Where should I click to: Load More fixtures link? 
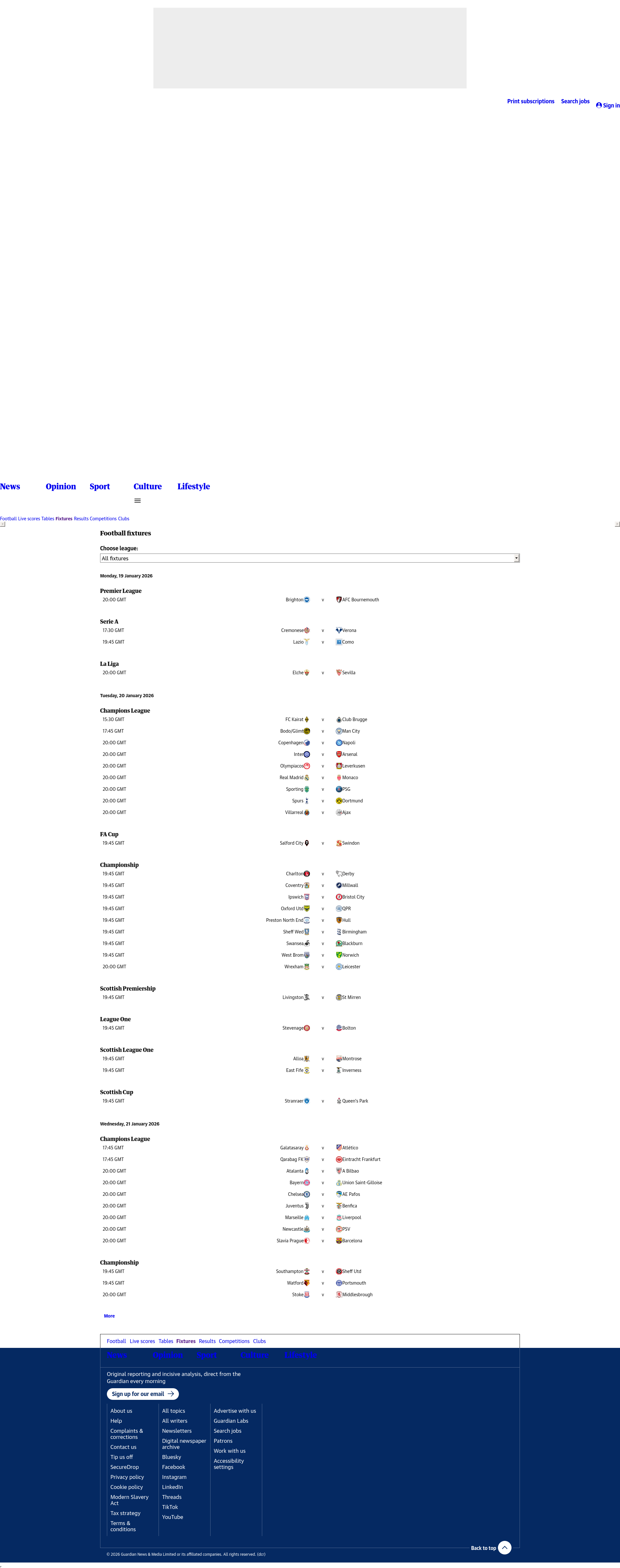pos(109,1316)
